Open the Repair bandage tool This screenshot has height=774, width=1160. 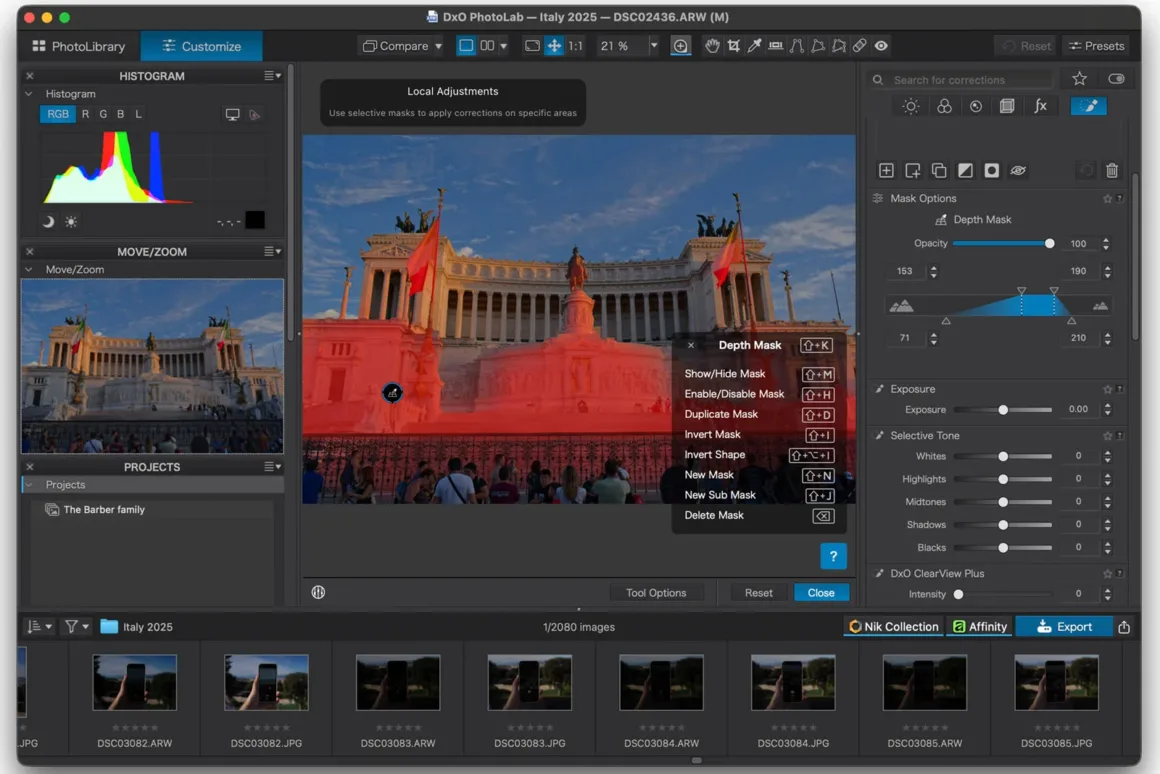(x=859, y=46)
